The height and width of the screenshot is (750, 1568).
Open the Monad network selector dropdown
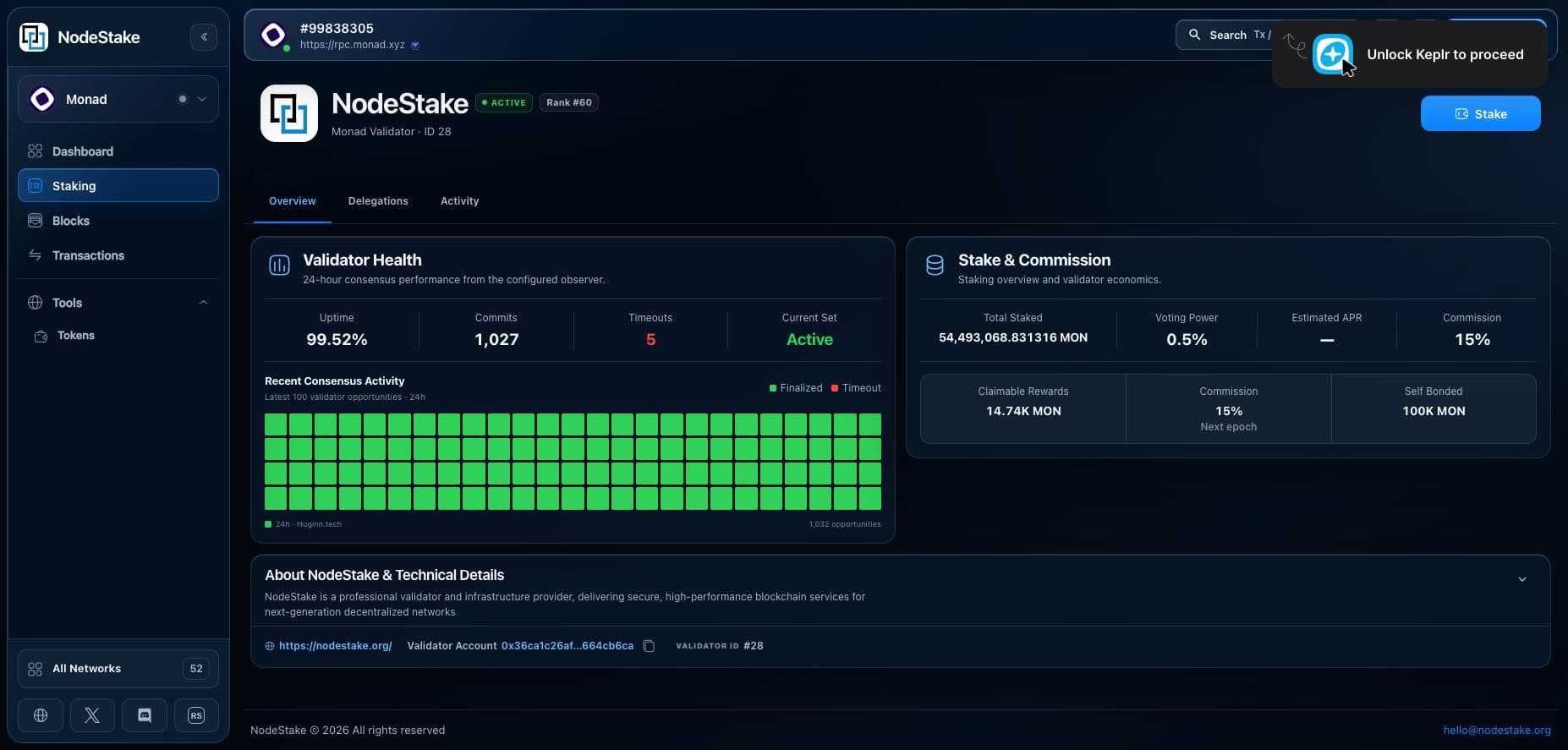(118, 99)
